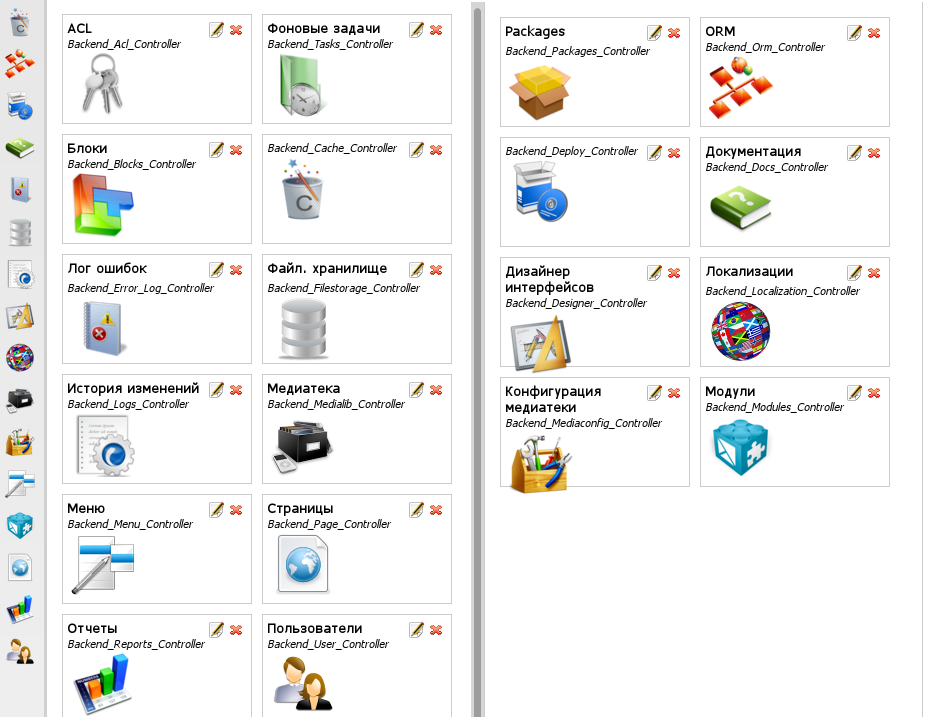The height and width of the screenshot is (717, 938).
Task: Click the Медиатека title
Action: tap(303, 388)
